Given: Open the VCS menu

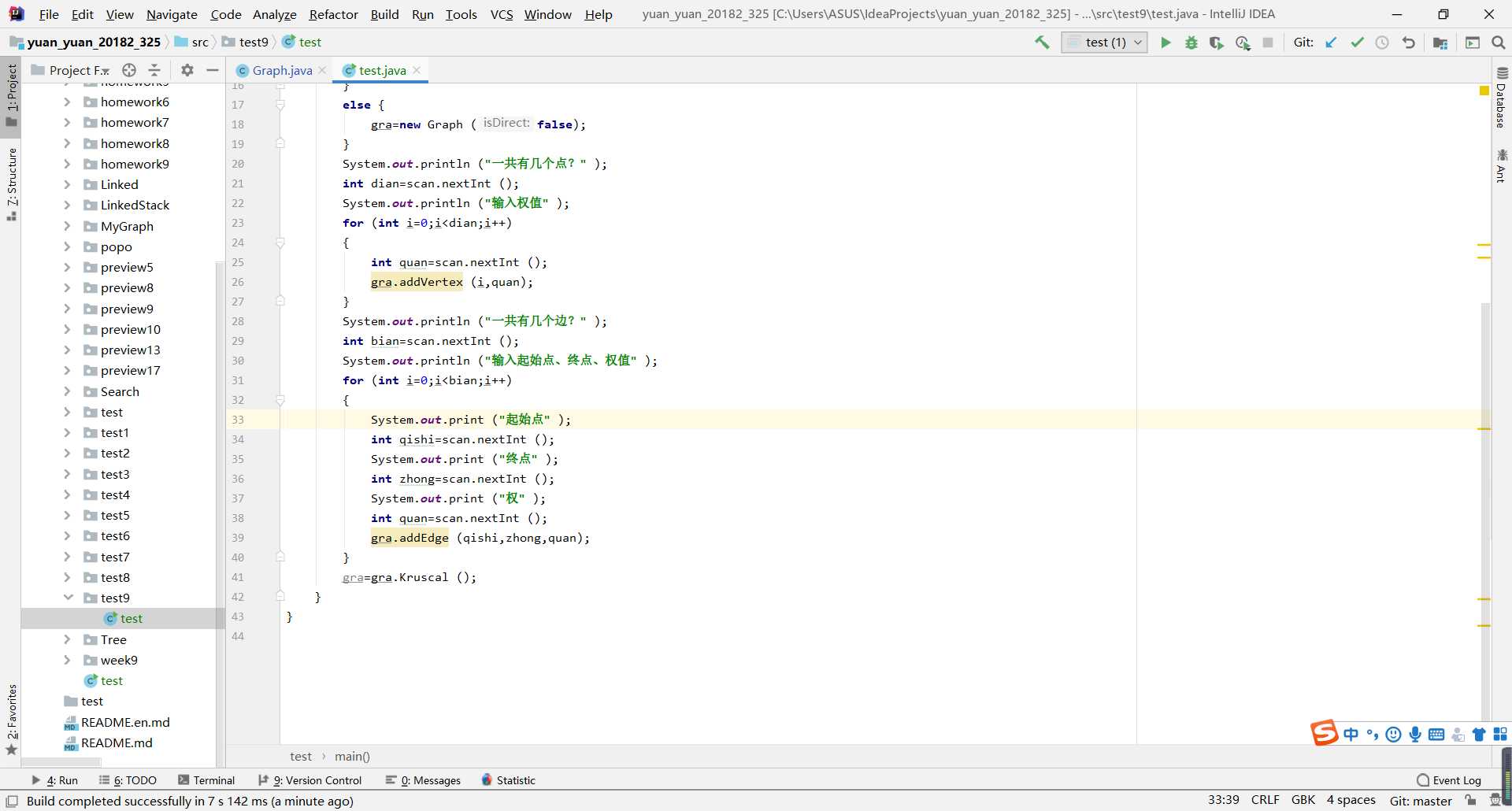Looking at the screenshot, I should click(501, 14).
